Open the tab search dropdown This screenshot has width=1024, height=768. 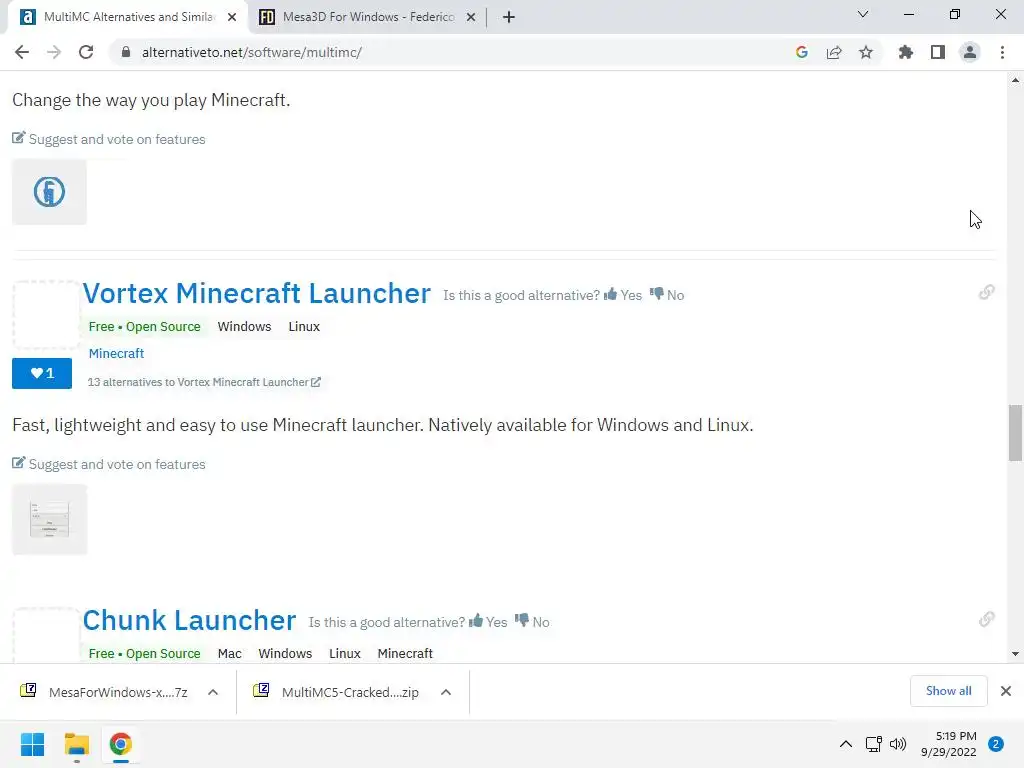coord(863,14)
